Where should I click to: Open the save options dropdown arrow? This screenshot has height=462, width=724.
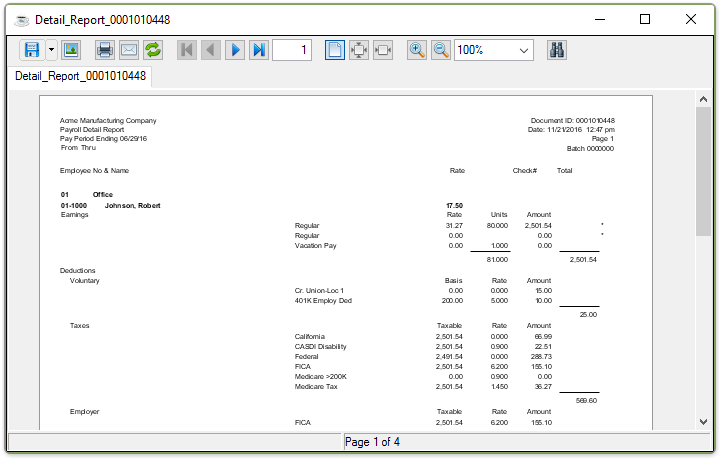click(51, 50)
